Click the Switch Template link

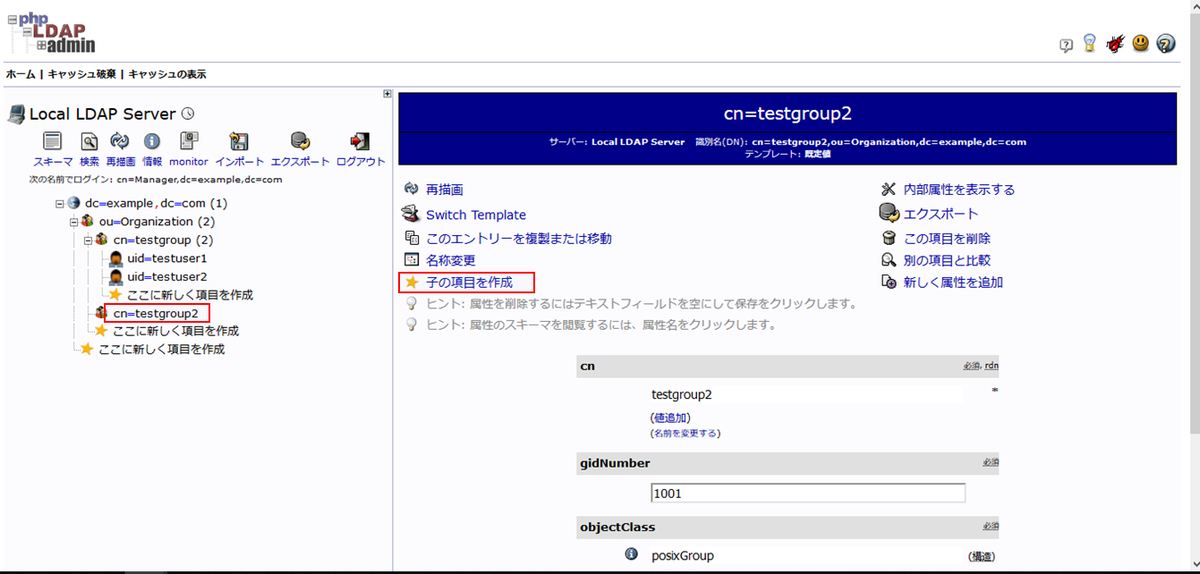tap(475, 214)
